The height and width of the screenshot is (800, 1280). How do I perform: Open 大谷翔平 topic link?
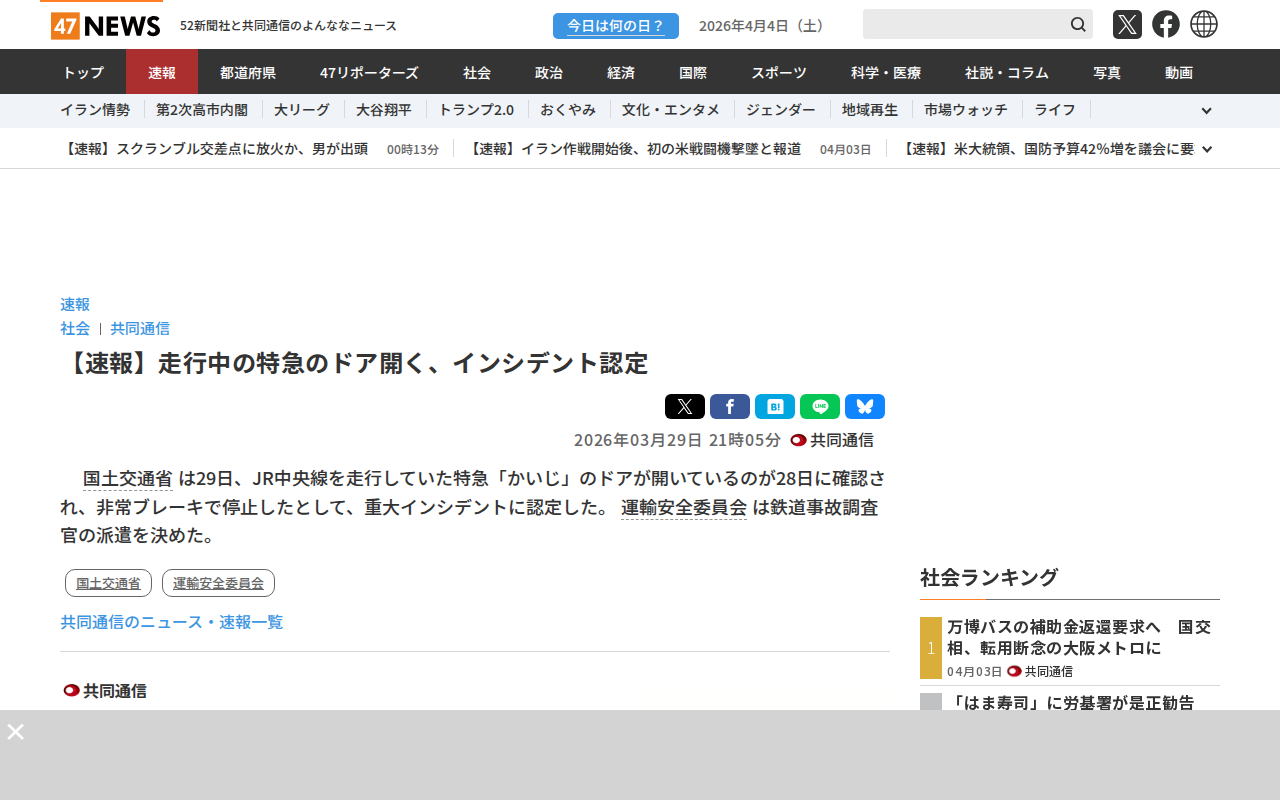pyautogui.click(x=384, y=110)
